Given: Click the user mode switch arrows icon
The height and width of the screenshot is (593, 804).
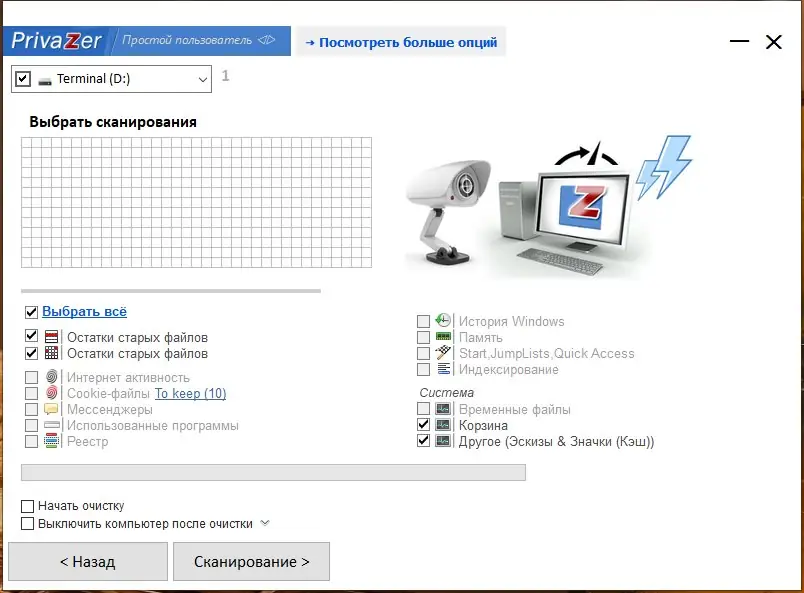Looking at the screenshot, I should [267, 40].
